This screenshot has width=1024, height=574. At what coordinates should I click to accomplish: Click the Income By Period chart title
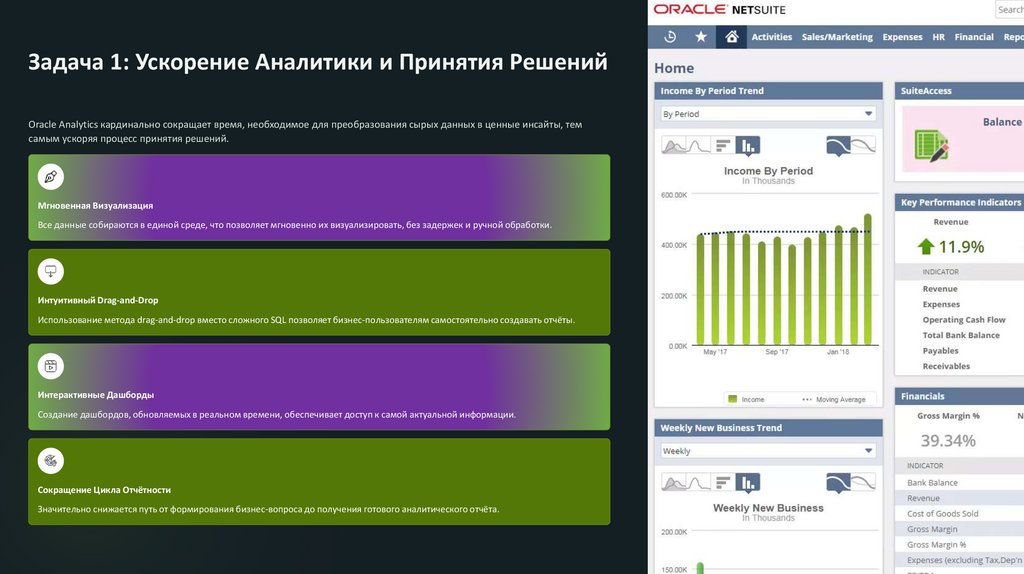click(768, 170)
